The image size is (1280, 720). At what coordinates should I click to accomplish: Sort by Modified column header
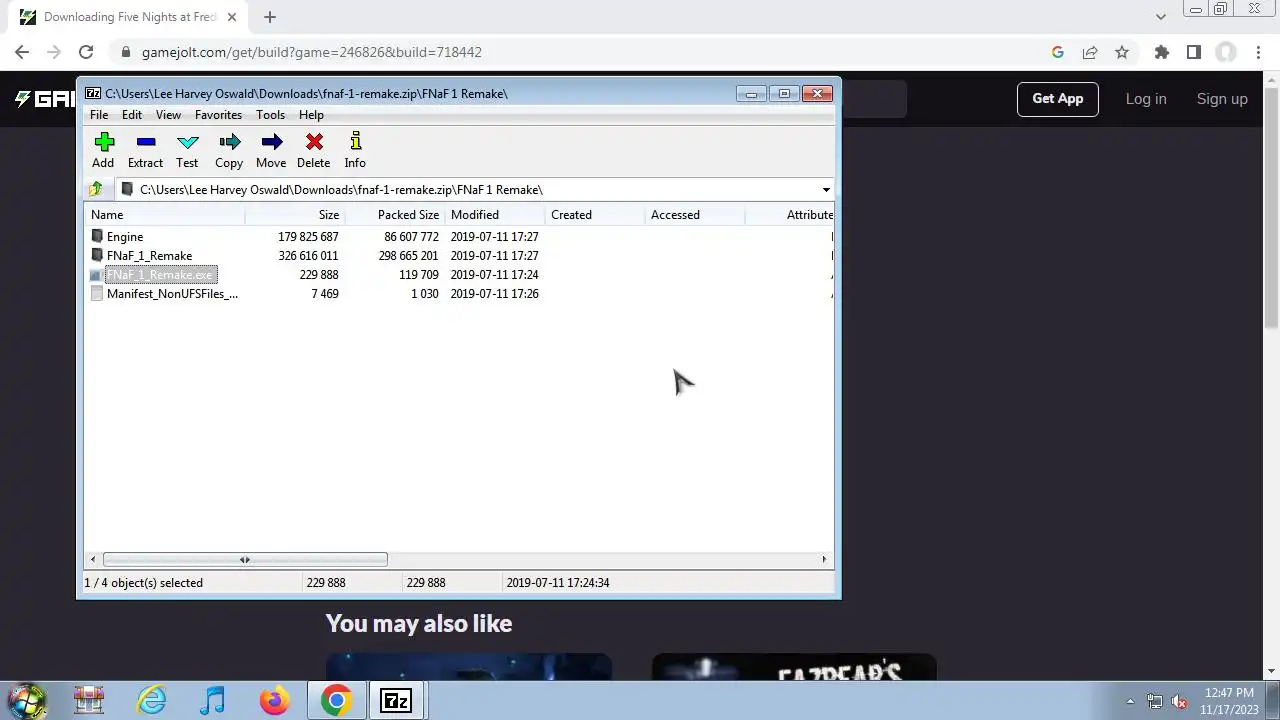tap(495, 215)
